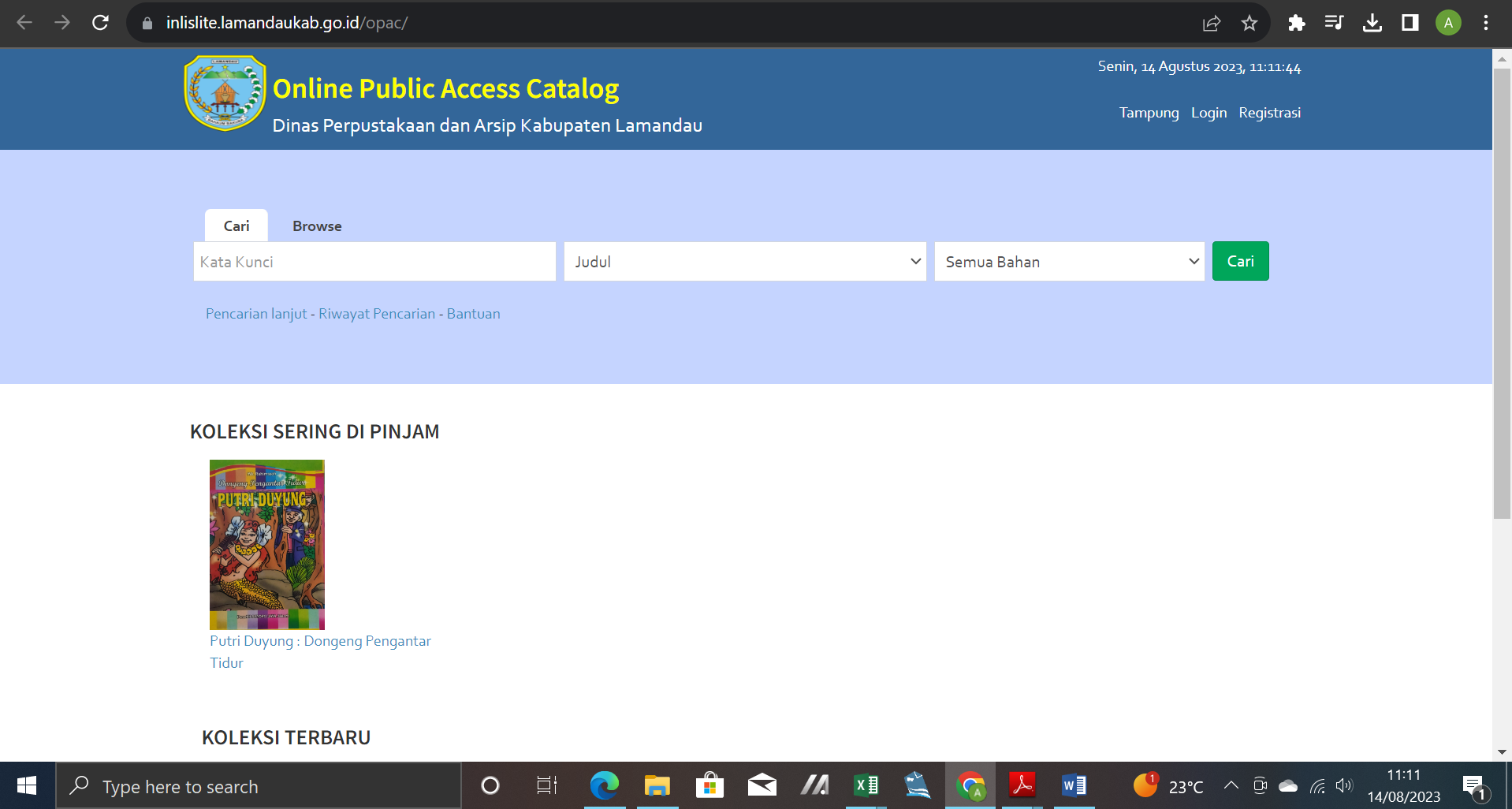Click the network Wi-Fi tray icon

pyautogui.click(x=1317, y=785)
